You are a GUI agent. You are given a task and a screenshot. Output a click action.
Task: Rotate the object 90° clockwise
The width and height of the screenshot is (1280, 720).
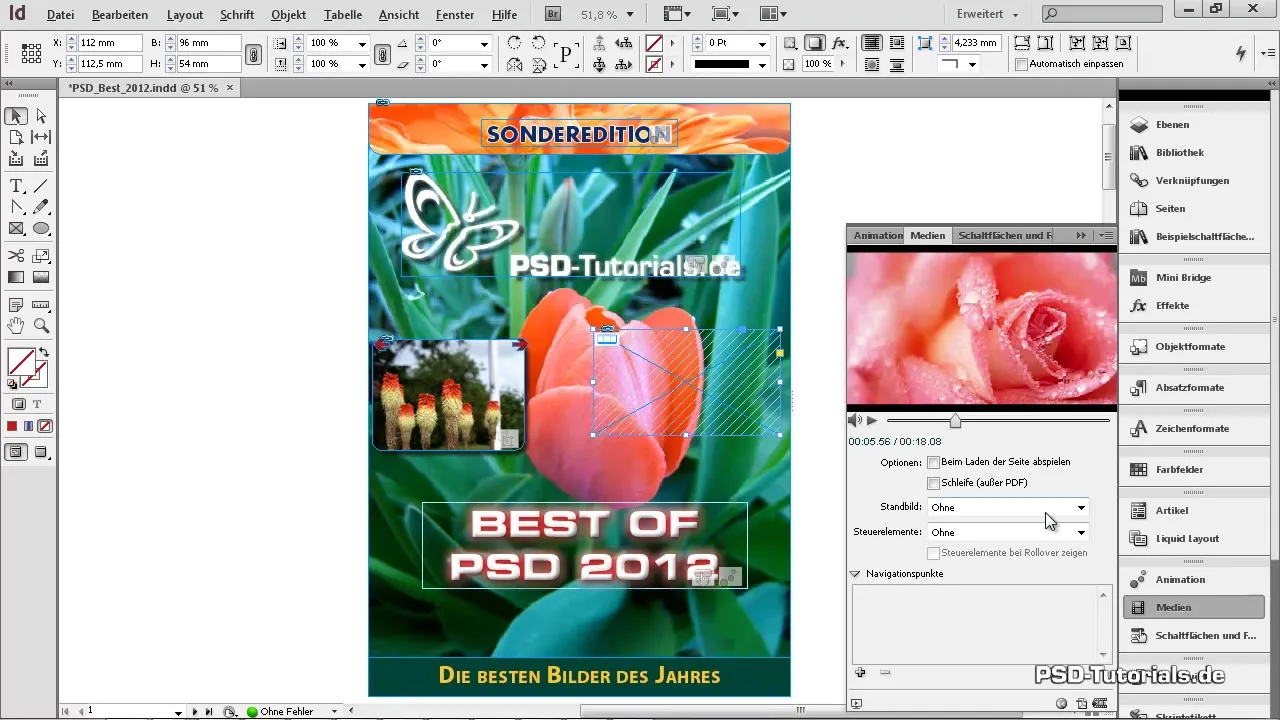514,43
